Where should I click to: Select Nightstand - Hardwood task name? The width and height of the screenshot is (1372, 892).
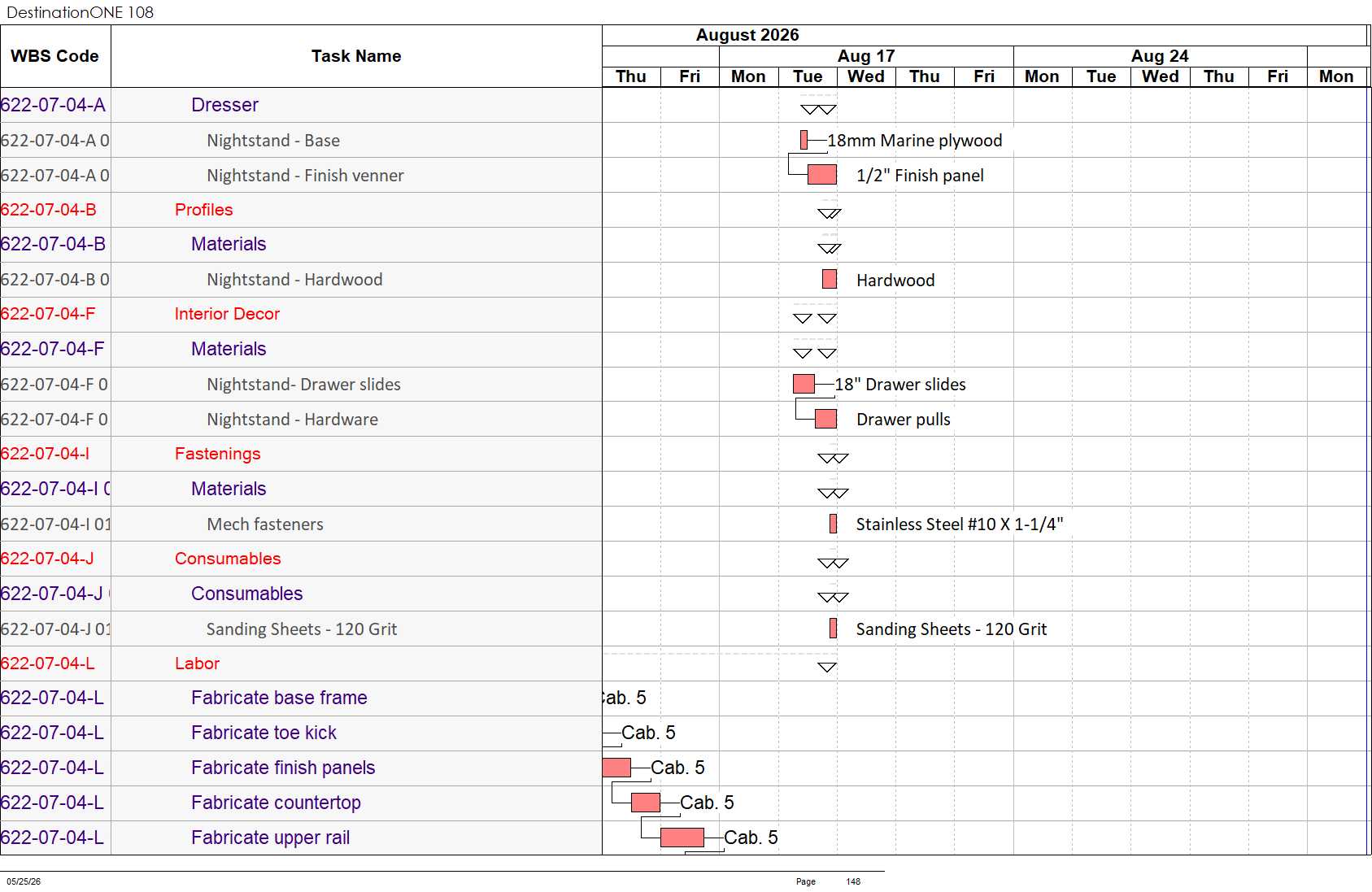294,280
